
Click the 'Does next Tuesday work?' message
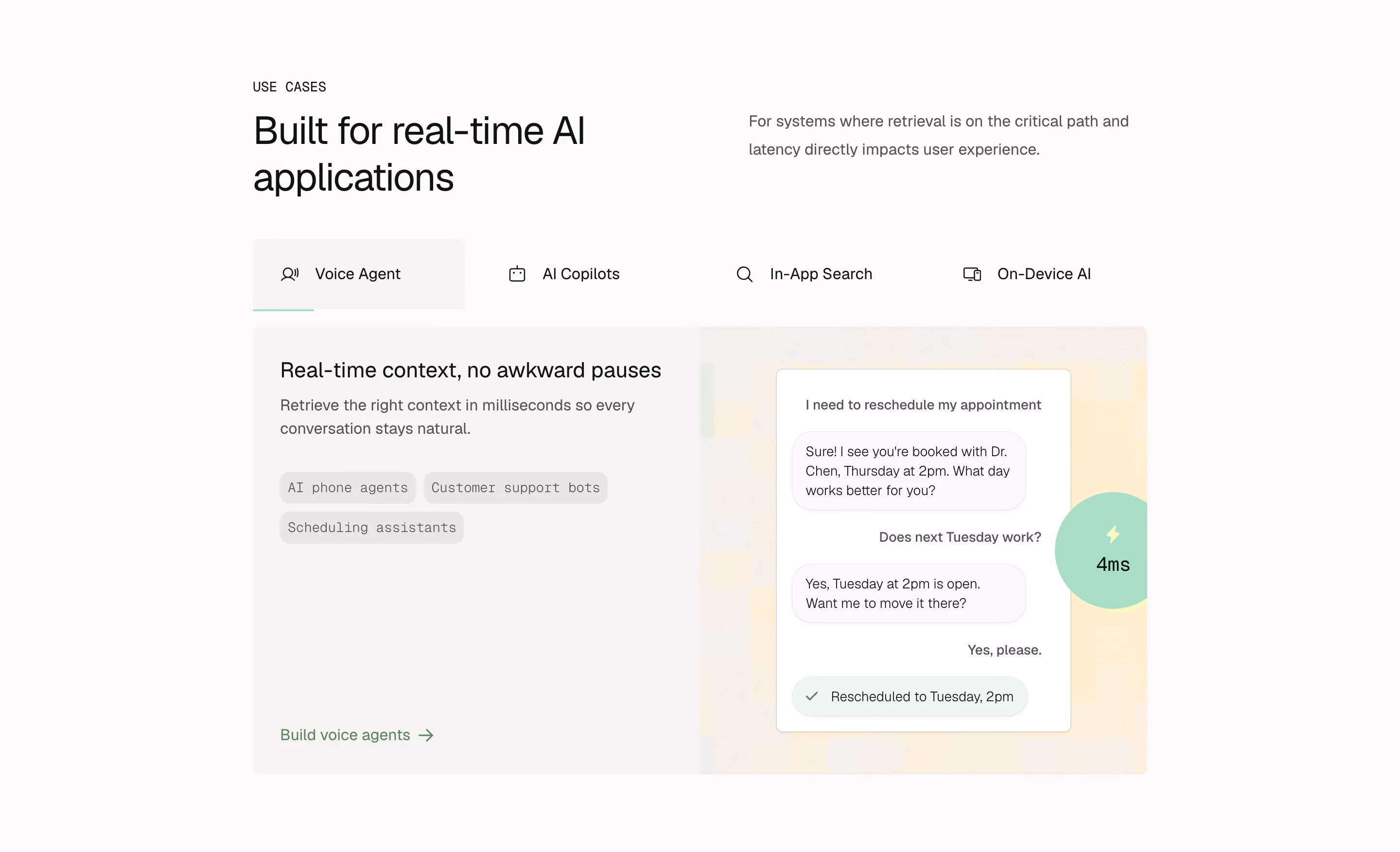pyautogui.click(x=960, y=537)
